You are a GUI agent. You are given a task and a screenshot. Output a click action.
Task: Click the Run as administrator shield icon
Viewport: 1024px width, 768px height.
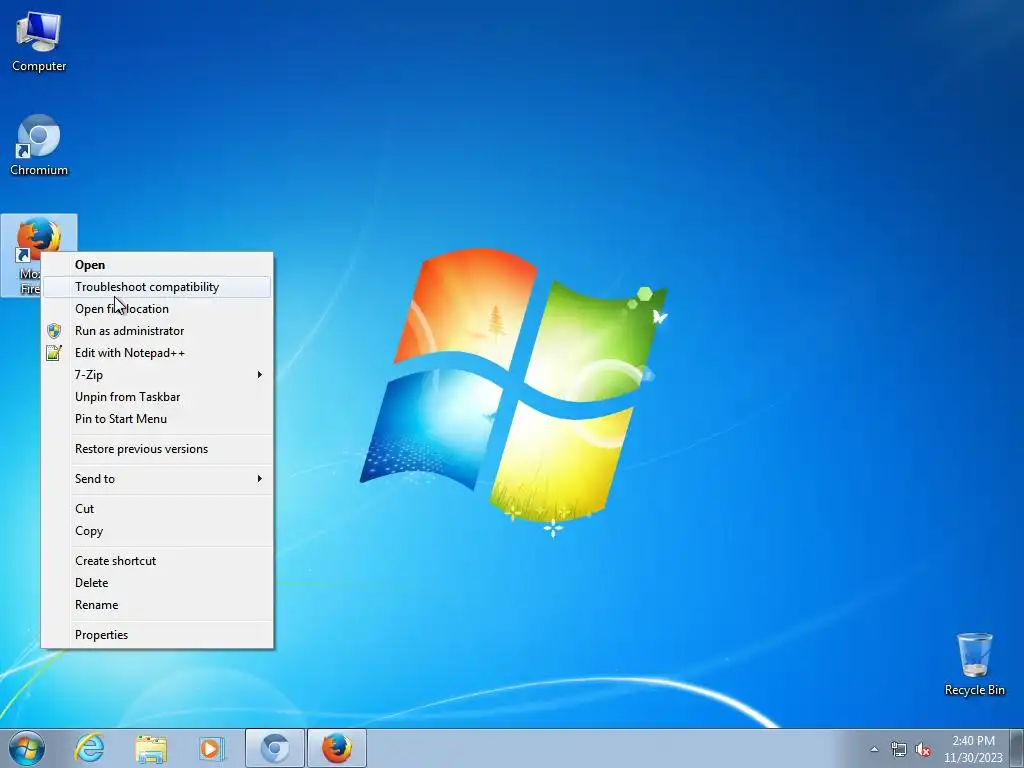(x=54, y=331)
